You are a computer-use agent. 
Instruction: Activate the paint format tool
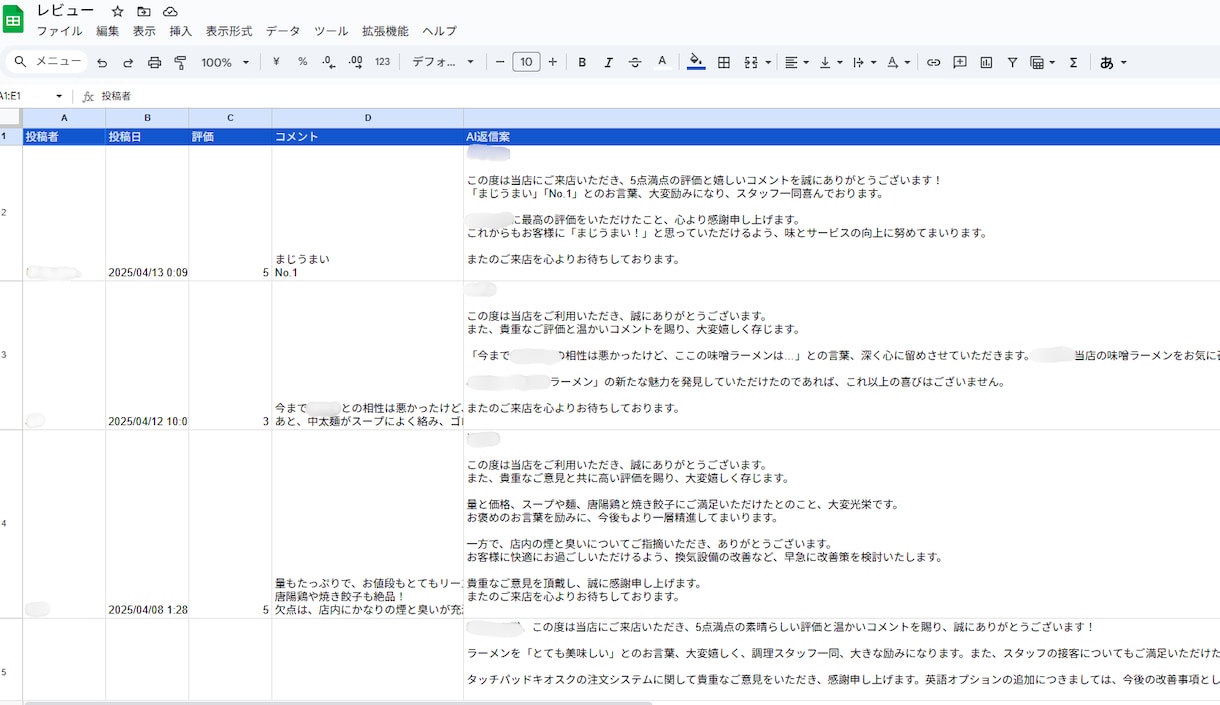tap(180, 62)
